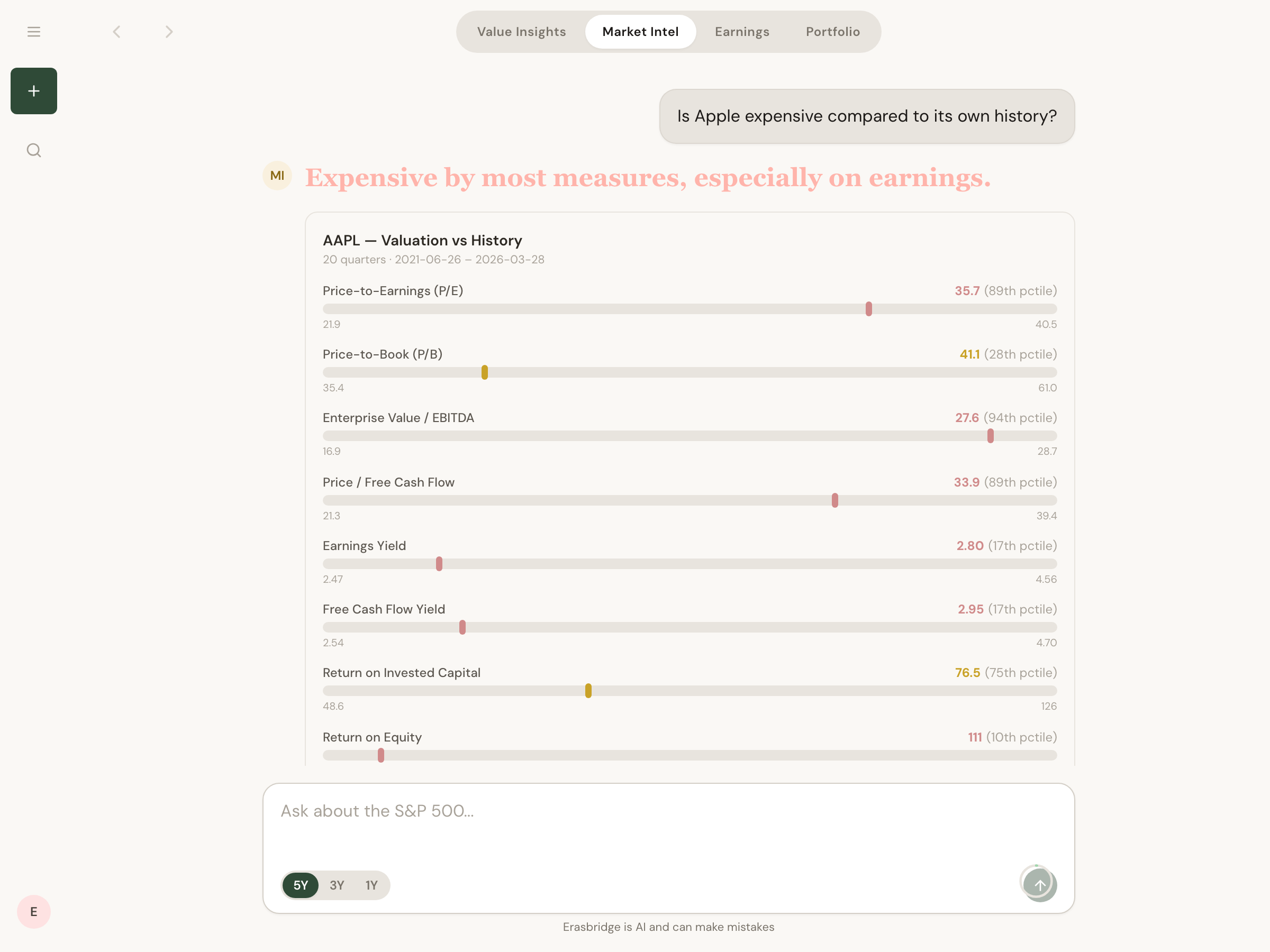Image resolution: width=1270 pixels, height=952 pixels.
Task: Switch to the 3Y time range
Action: click(337, 885)
